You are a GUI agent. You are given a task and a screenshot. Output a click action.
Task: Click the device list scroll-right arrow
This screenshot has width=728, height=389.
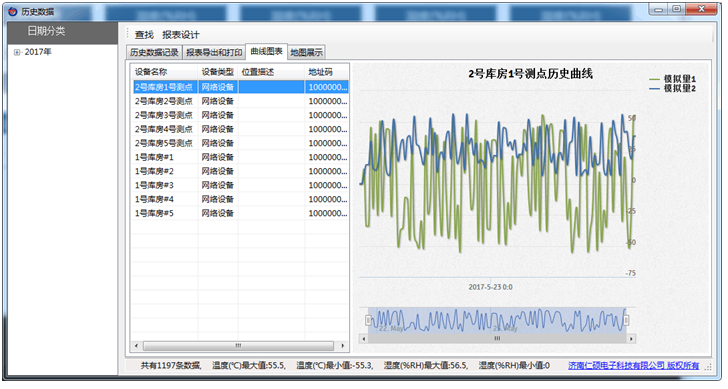343,346
